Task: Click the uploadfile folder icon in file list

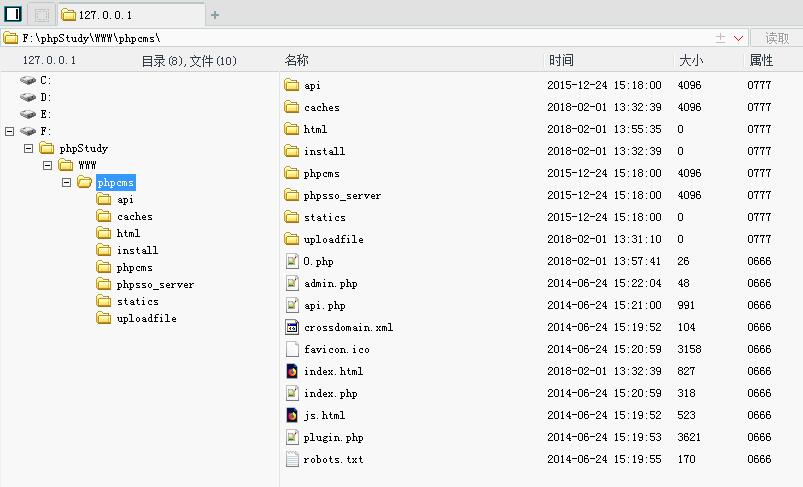Action: 291,239
